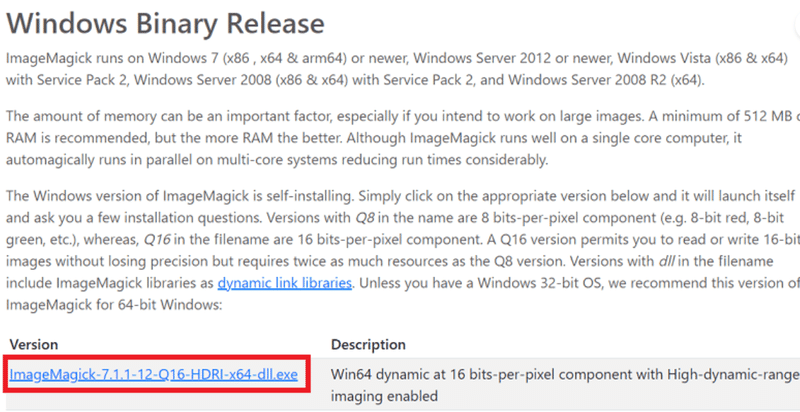Click the Description column header
Image resolution: width=800 pixels, height=412 pixels.
tap(368, 344)
